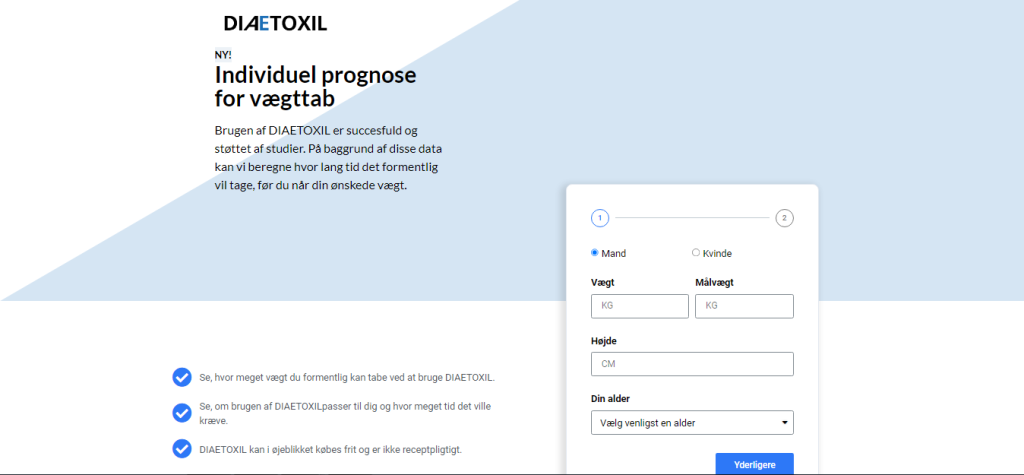
Task: Click the Målvægt KG input field
Action: coord(744,306)
